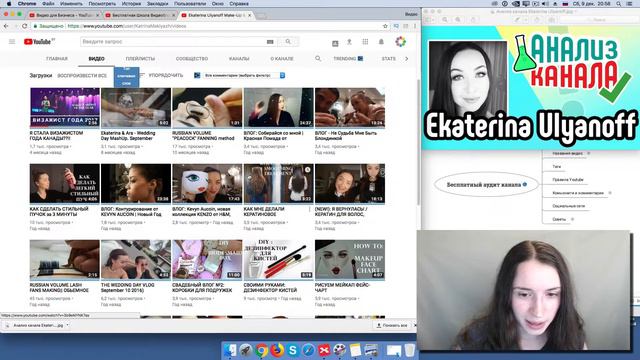Open the УПОРЯДОЧИТЬ sort dropdown
640x360 pixels.
pos(162,76)
